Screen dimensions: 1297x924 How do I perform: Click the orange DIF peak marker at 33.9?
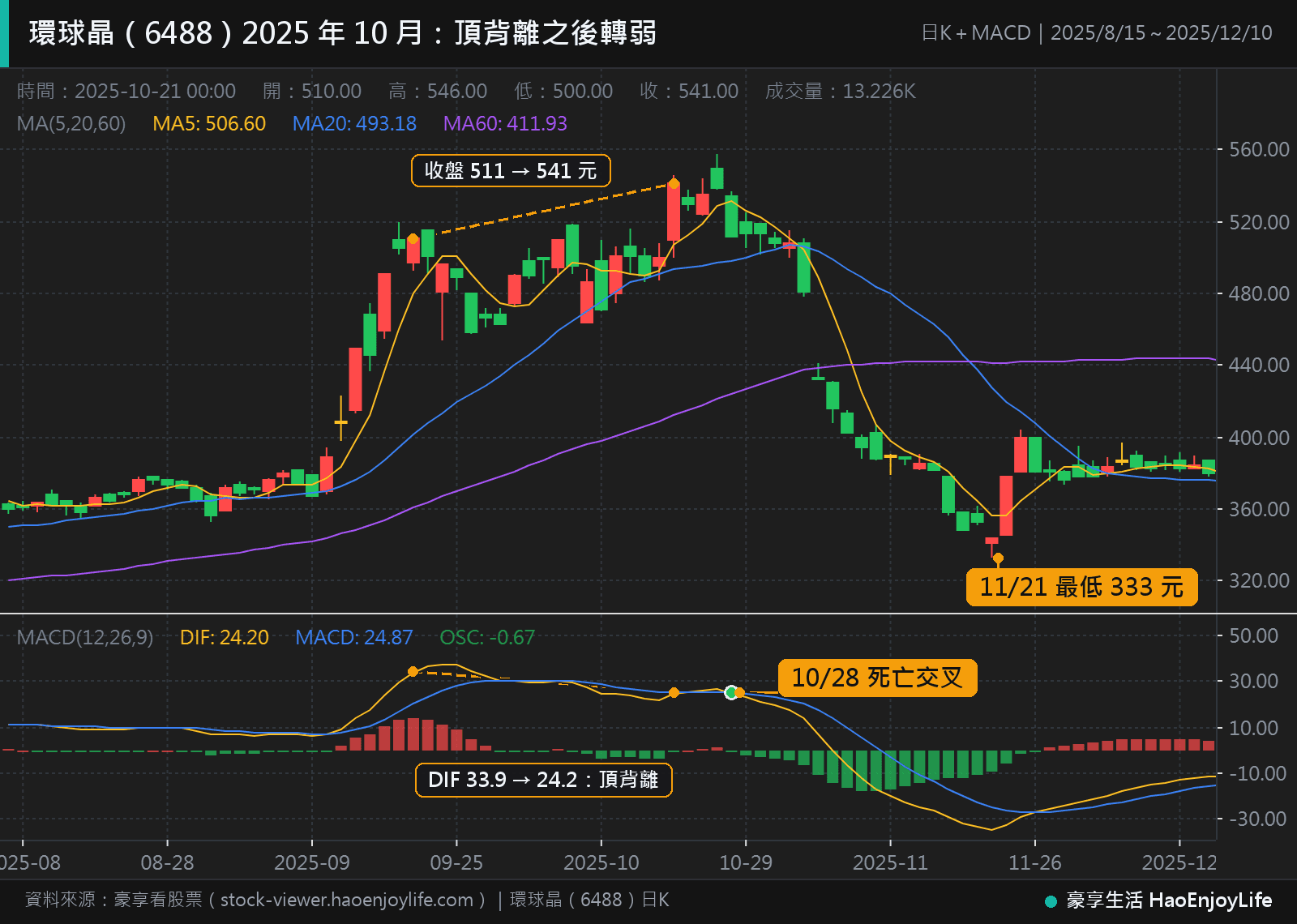(x=413, y=671)
